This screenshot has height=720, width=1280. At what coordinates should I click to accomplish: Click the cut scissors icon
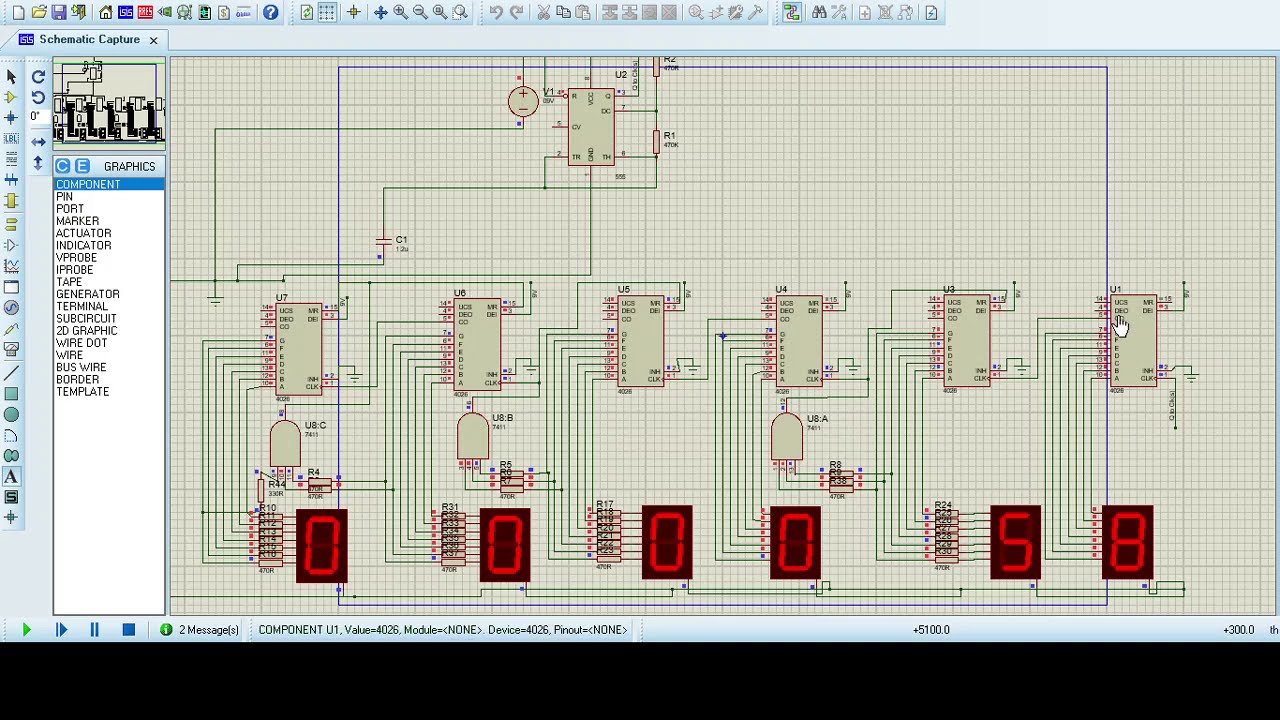[x=543, y=13]
